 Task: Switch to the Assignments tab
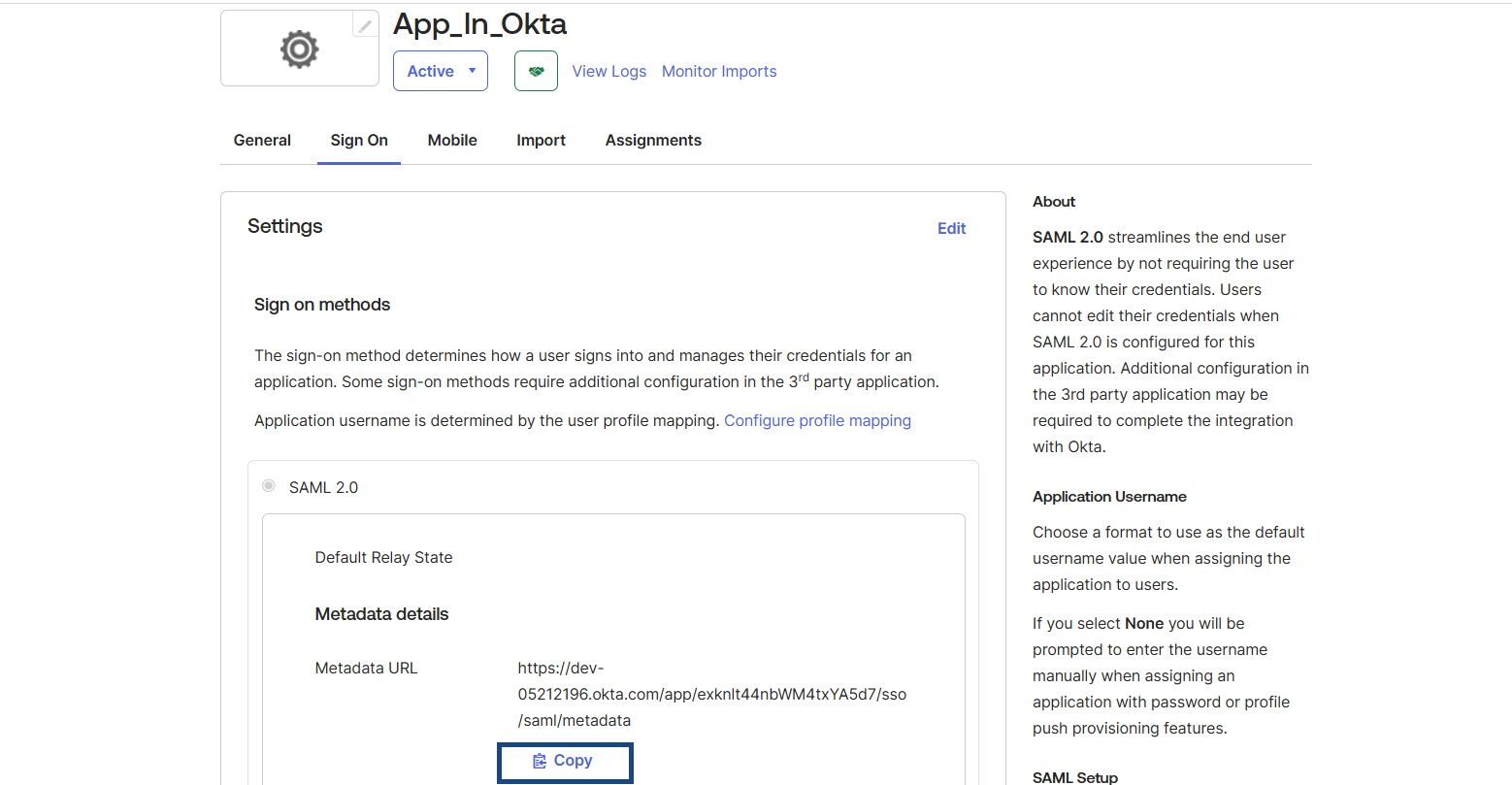[x=653, y=140]
